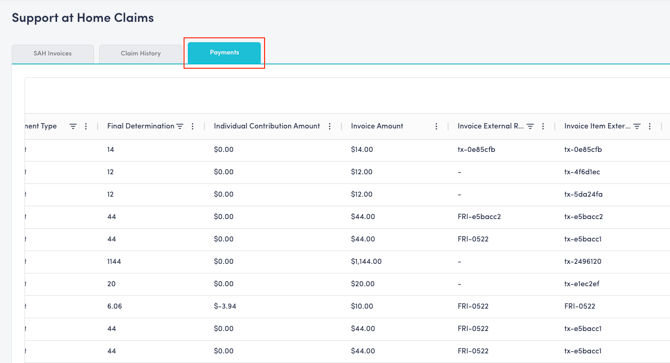
Task: Open Invoice Item Exter... column menu dots
Action: (x=650, y=126)
